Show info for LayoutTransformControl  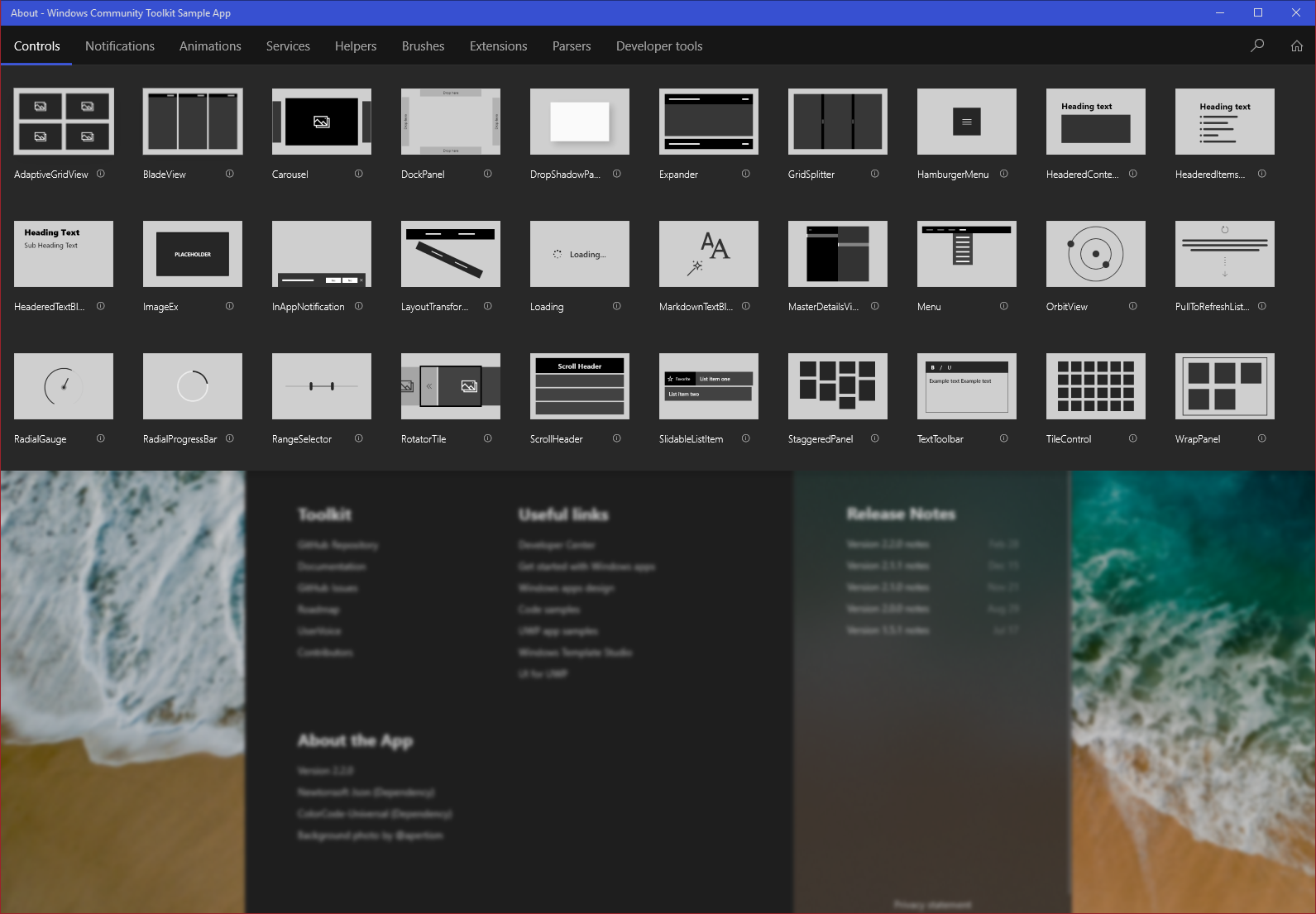(x=488, y=306)
